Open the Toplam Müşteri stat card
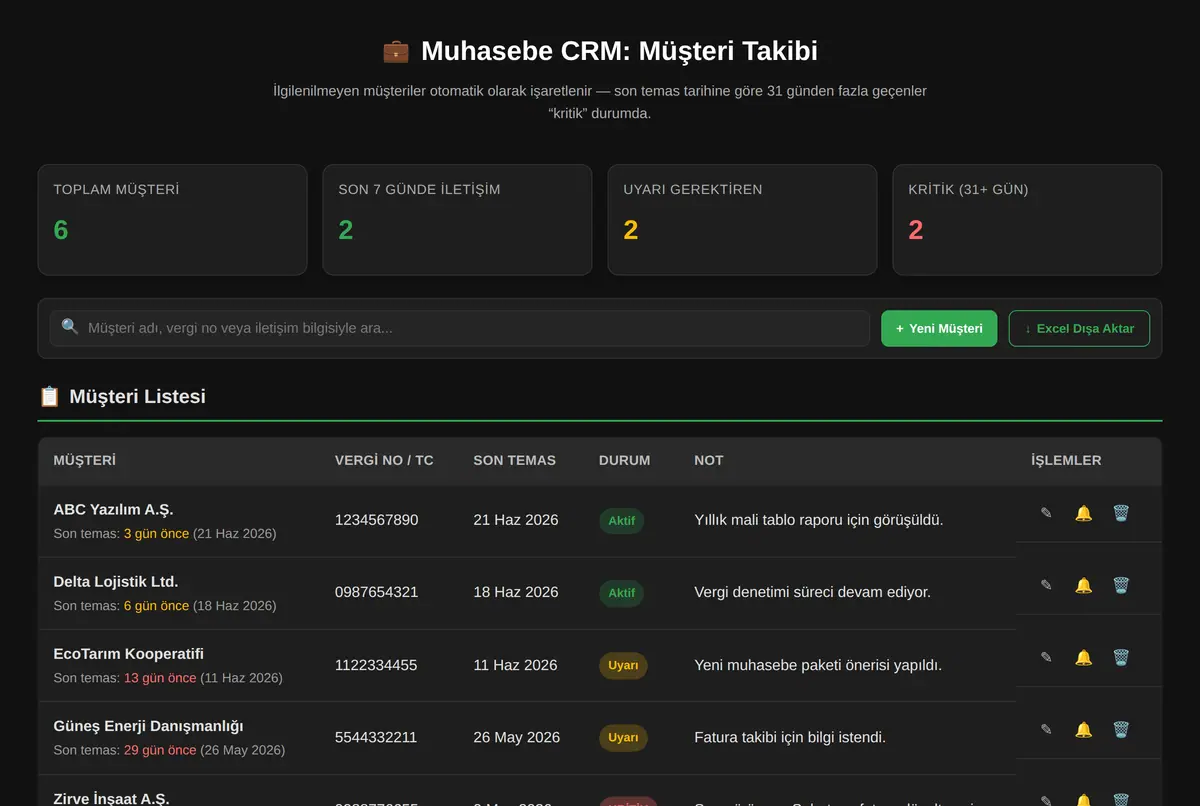Screen dimensions: 1200x806 pyautogui.click(x=172, y=220)
